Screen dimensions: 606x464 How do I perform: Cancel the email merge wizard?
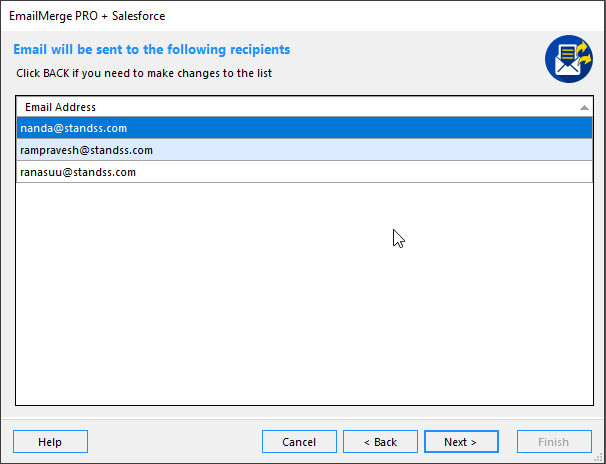[299, 442]
